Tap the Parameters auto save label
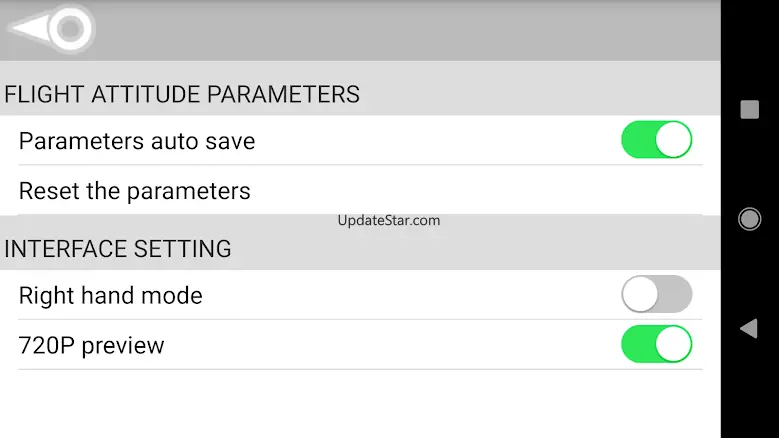The height and width of the screenshot is (438, 779). [x=137, y=141]
